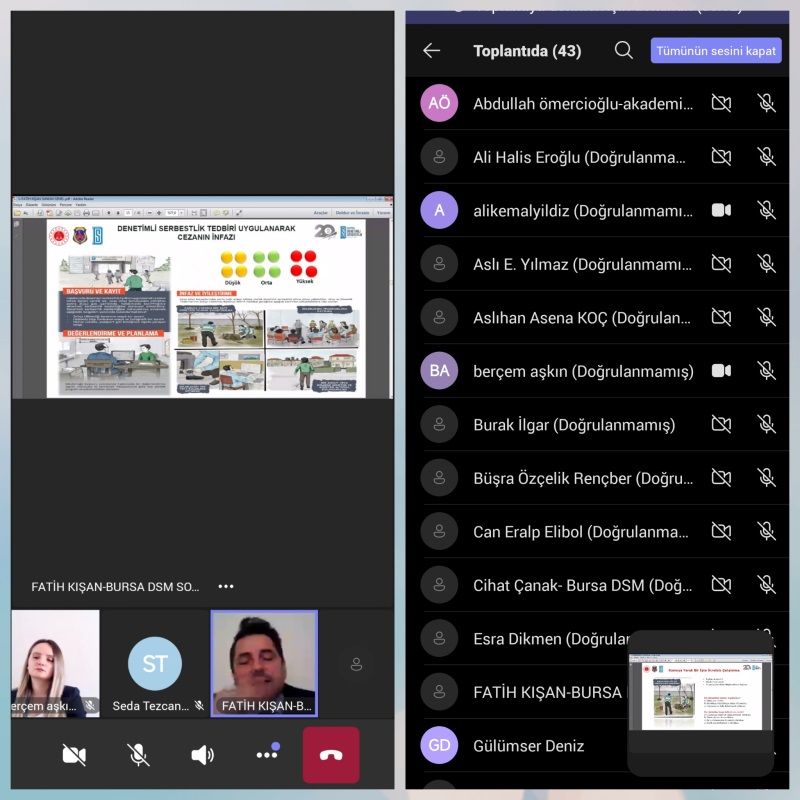The width and height of the screenshot is (800, 800).
Task: Click the GD avatar for Gülümser Deniz
Action: coord(439,746)
